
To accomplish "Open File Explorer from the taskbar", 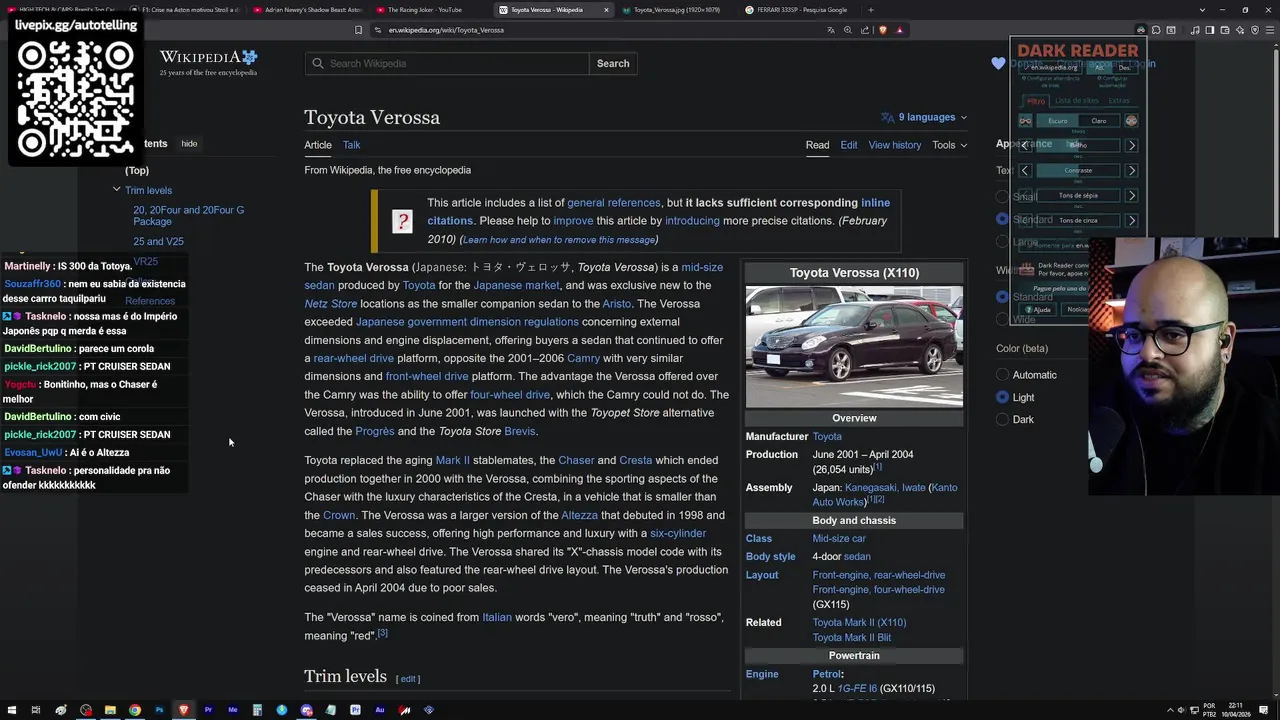I will coord(110,710).
